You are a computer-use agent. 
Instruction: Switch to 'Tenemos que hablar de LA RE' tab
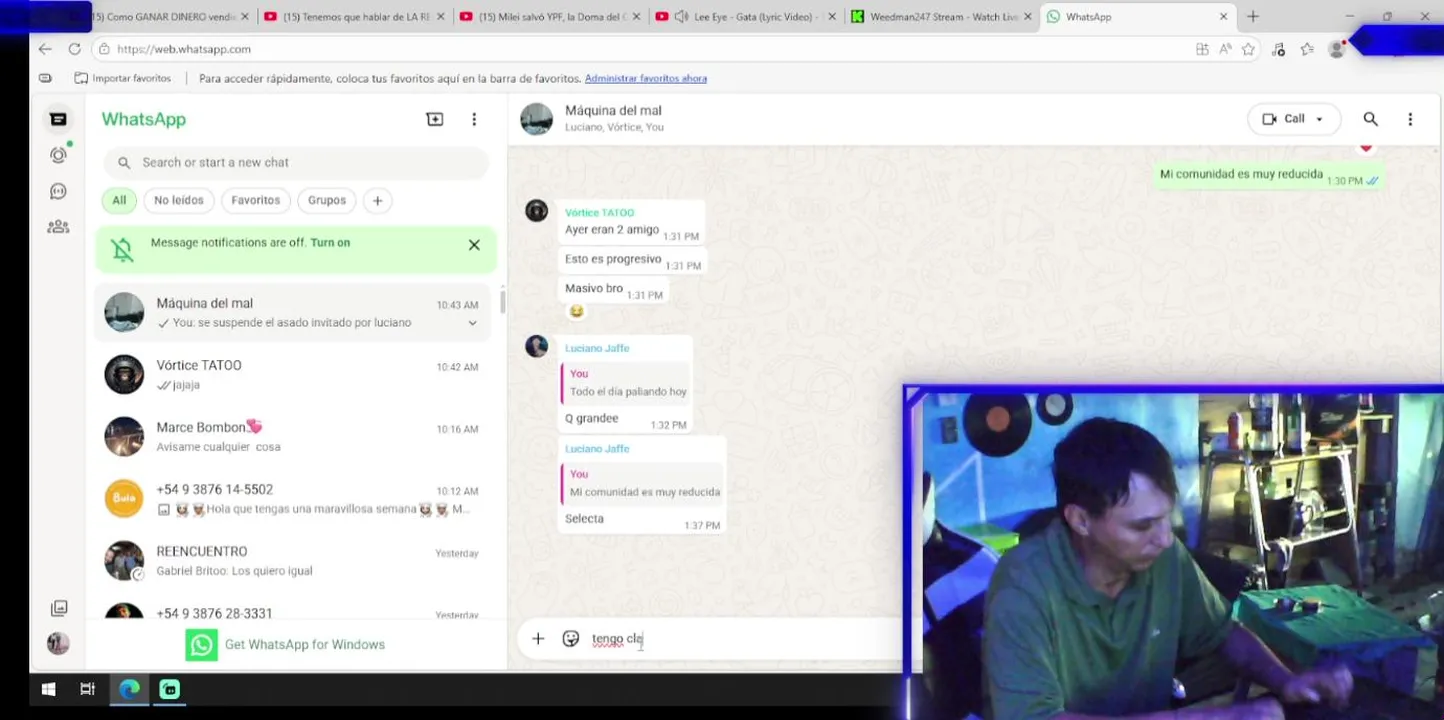click(x=354, y=16)
